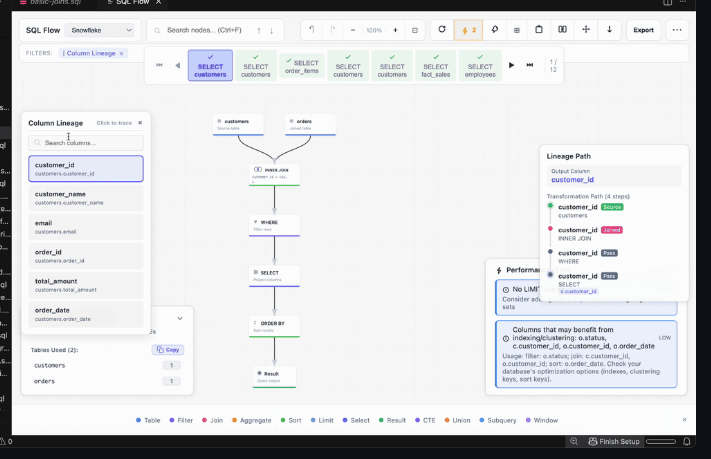Close the Column Lineage panel
The image size is (711, 459).
[140, 123]
